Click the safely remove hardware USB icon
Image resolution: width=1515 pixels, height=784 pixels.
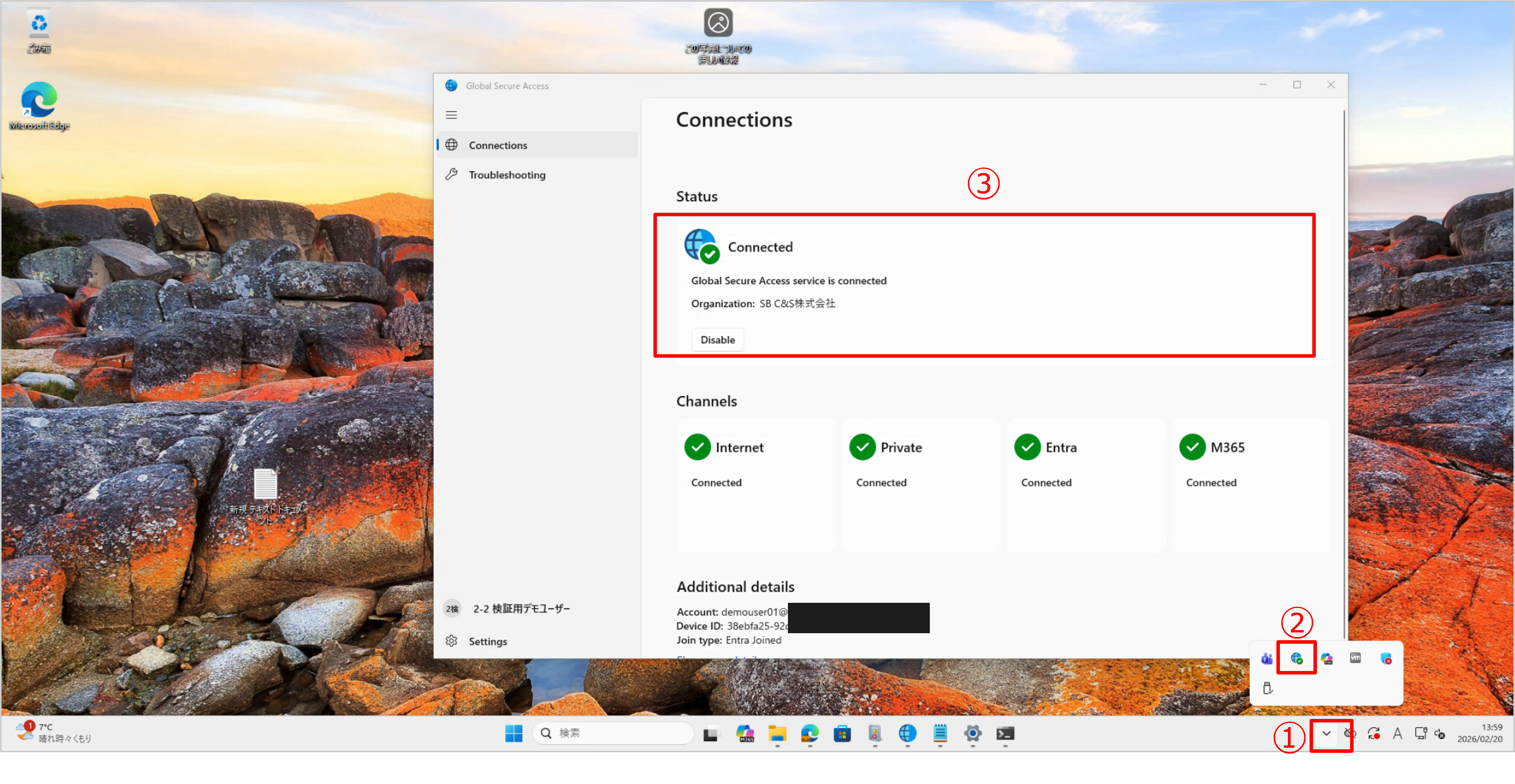pyautogui.click(x=1267, y=688)
